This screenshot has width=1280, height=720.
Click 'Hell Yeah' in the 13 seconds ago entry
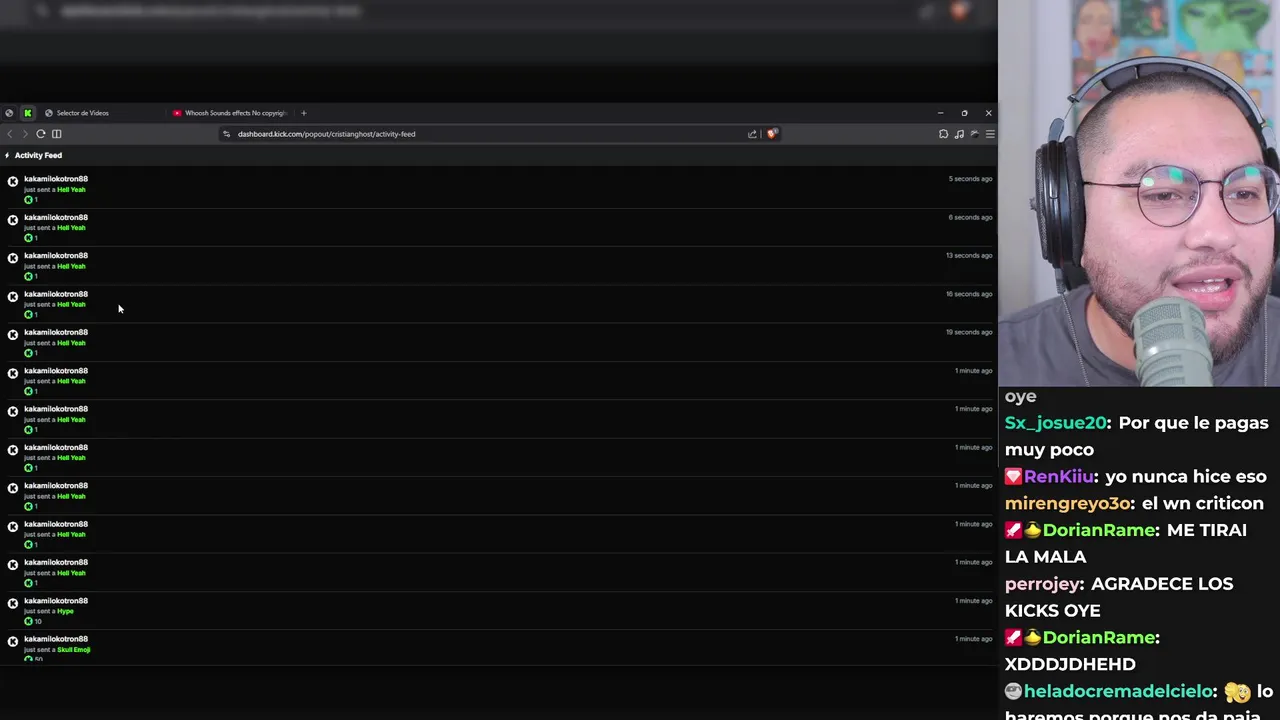[71, 266]
